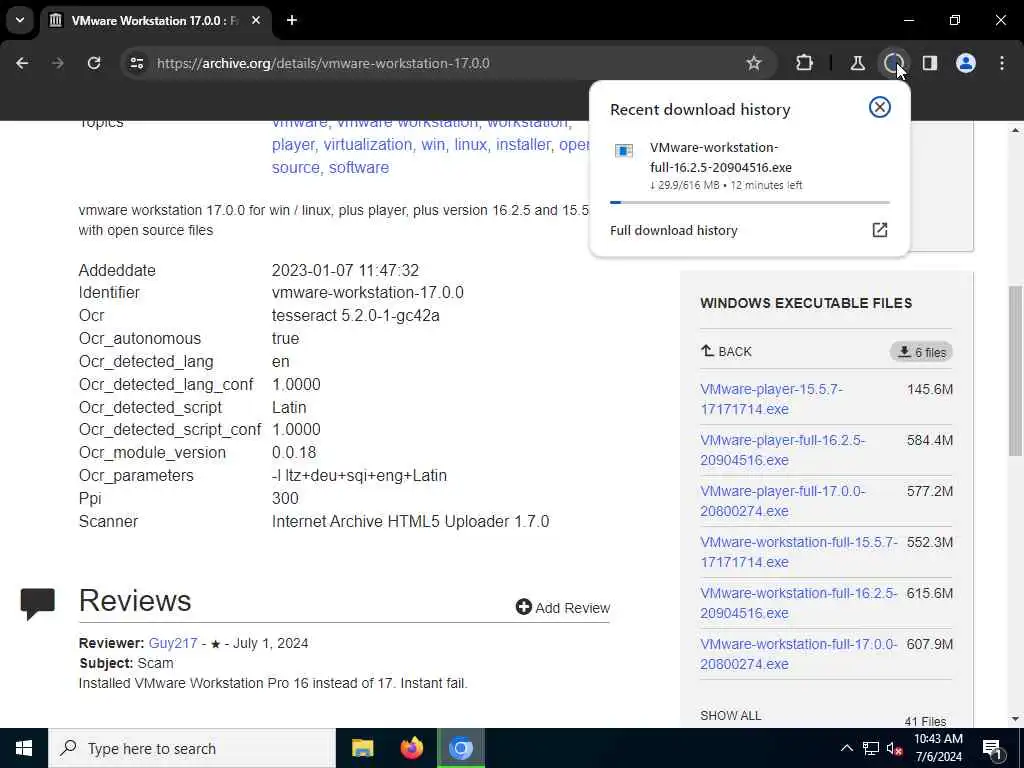Image resolution: width=1024 pixels, height=768 pixels.
Task: Open the 'software' topic link
Action: coord(359,167)
